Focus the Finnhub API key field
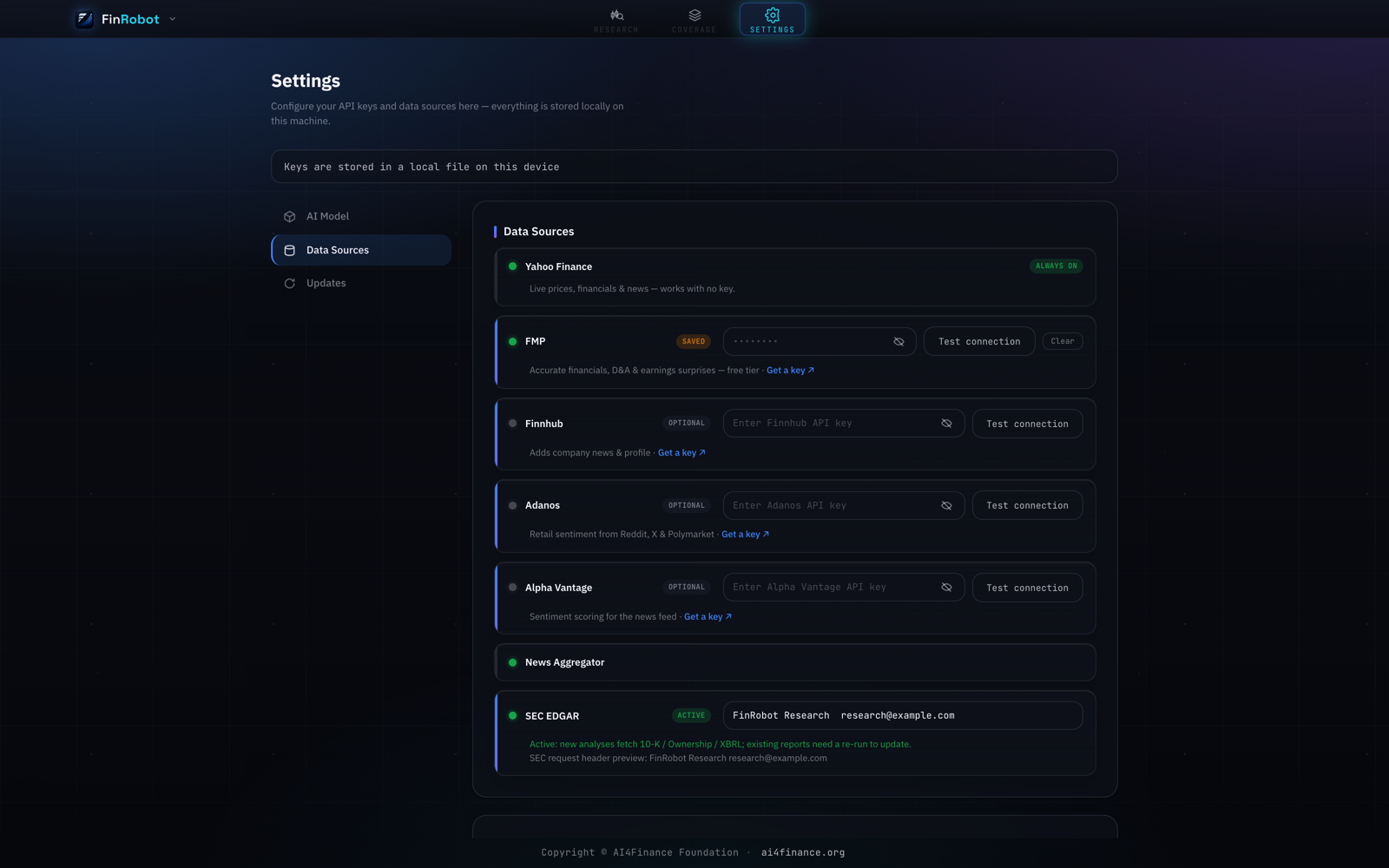 844,424
